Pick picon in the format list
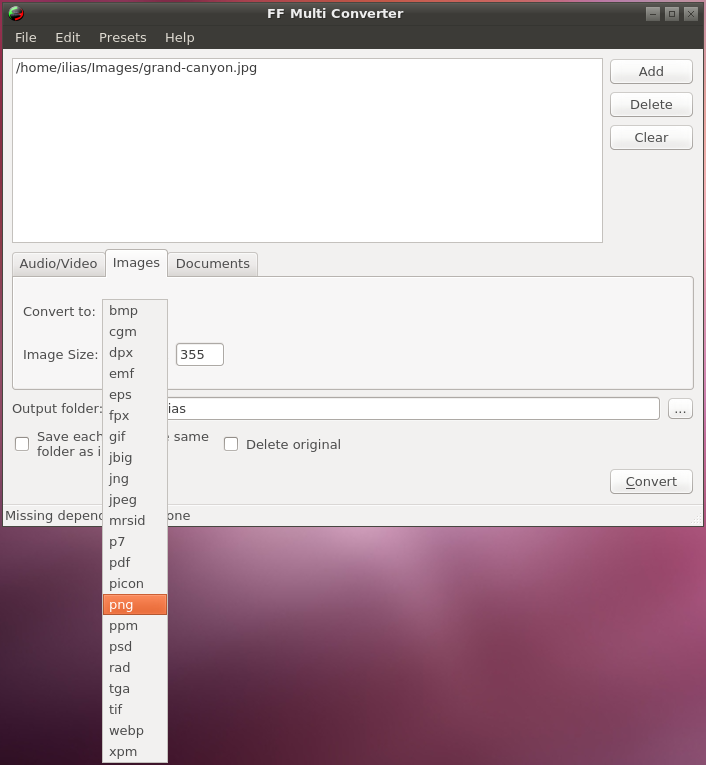Image resolution: width=706 pixels, height=765 pixels. pyautogui.click(x=135, y=584)
